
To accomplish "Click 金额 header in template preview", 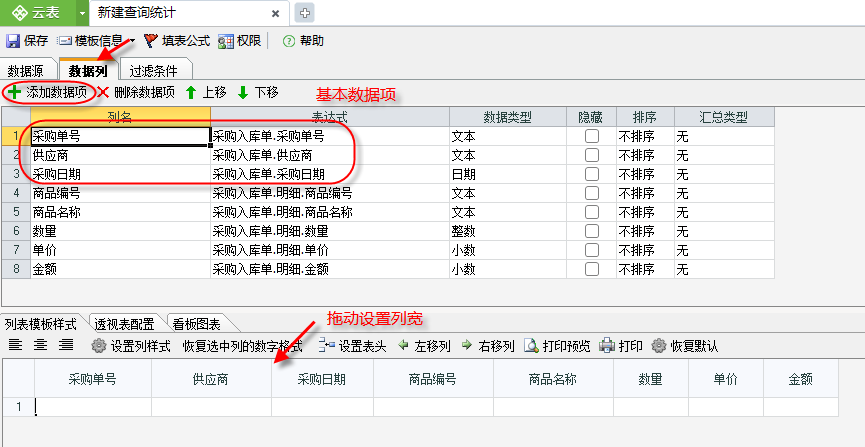I will 800,379.
